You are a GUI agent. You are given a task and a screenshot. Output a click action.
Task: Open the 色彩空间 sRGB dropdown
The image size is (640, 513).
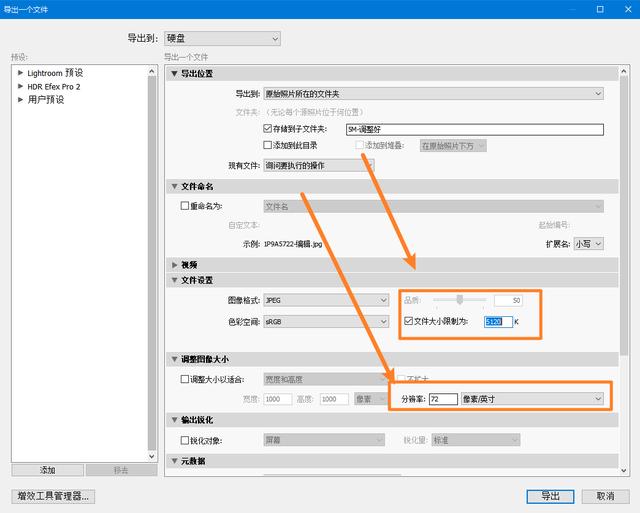click(326, 322)
